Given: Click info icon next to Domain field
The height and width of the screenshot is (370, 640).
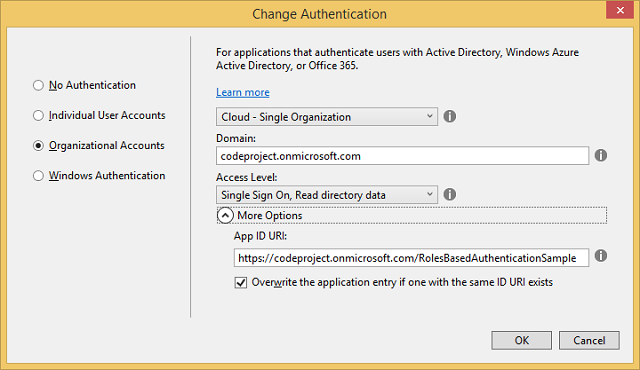Looking at the screenshot, I should point(600,155).
